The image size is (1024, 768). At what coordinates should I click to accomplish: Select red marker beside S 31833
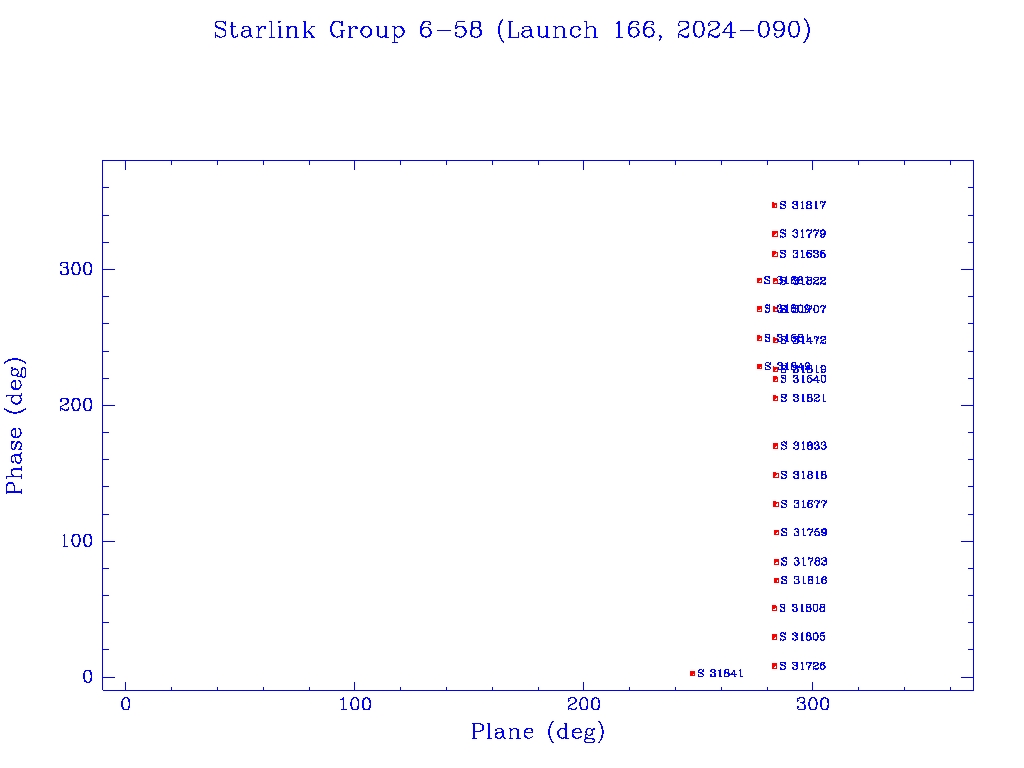[x=776, y=446]
